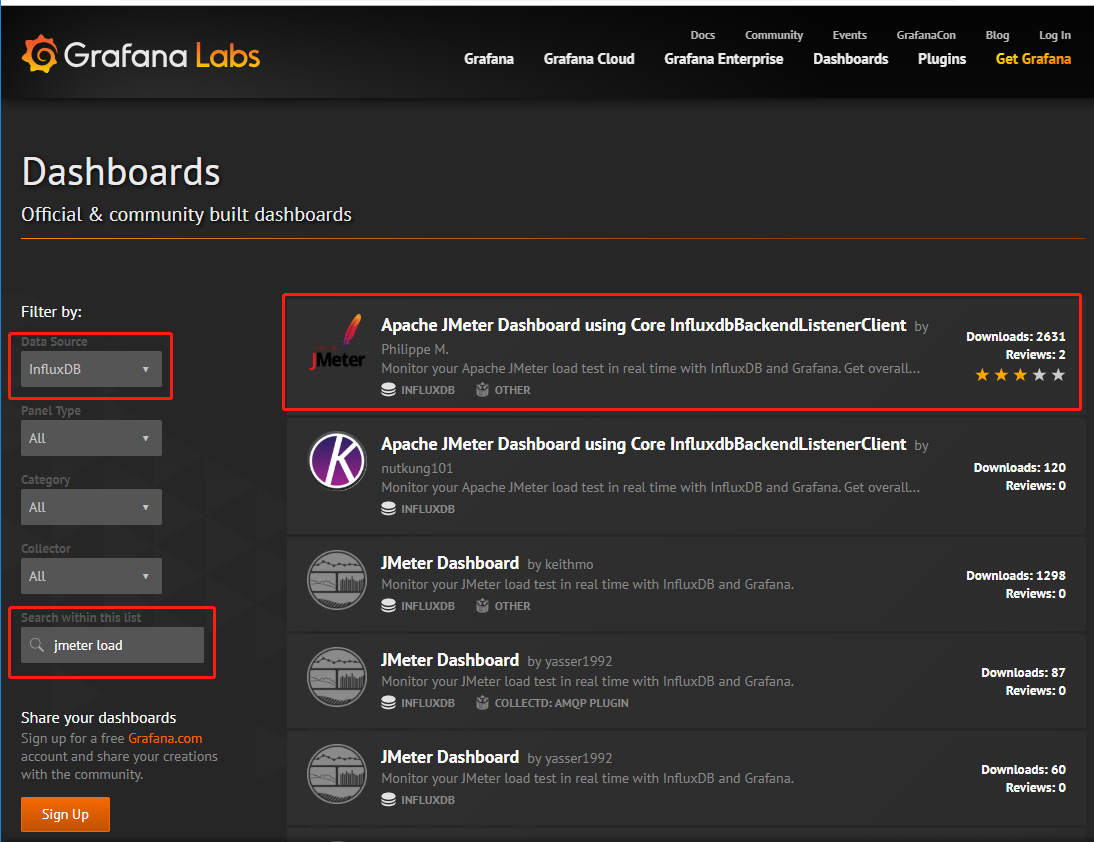The image size is (1094, 842).
Task: Open Apache JMeter Dashboard title by nutkung101
Action: click(x=643, y=444)
